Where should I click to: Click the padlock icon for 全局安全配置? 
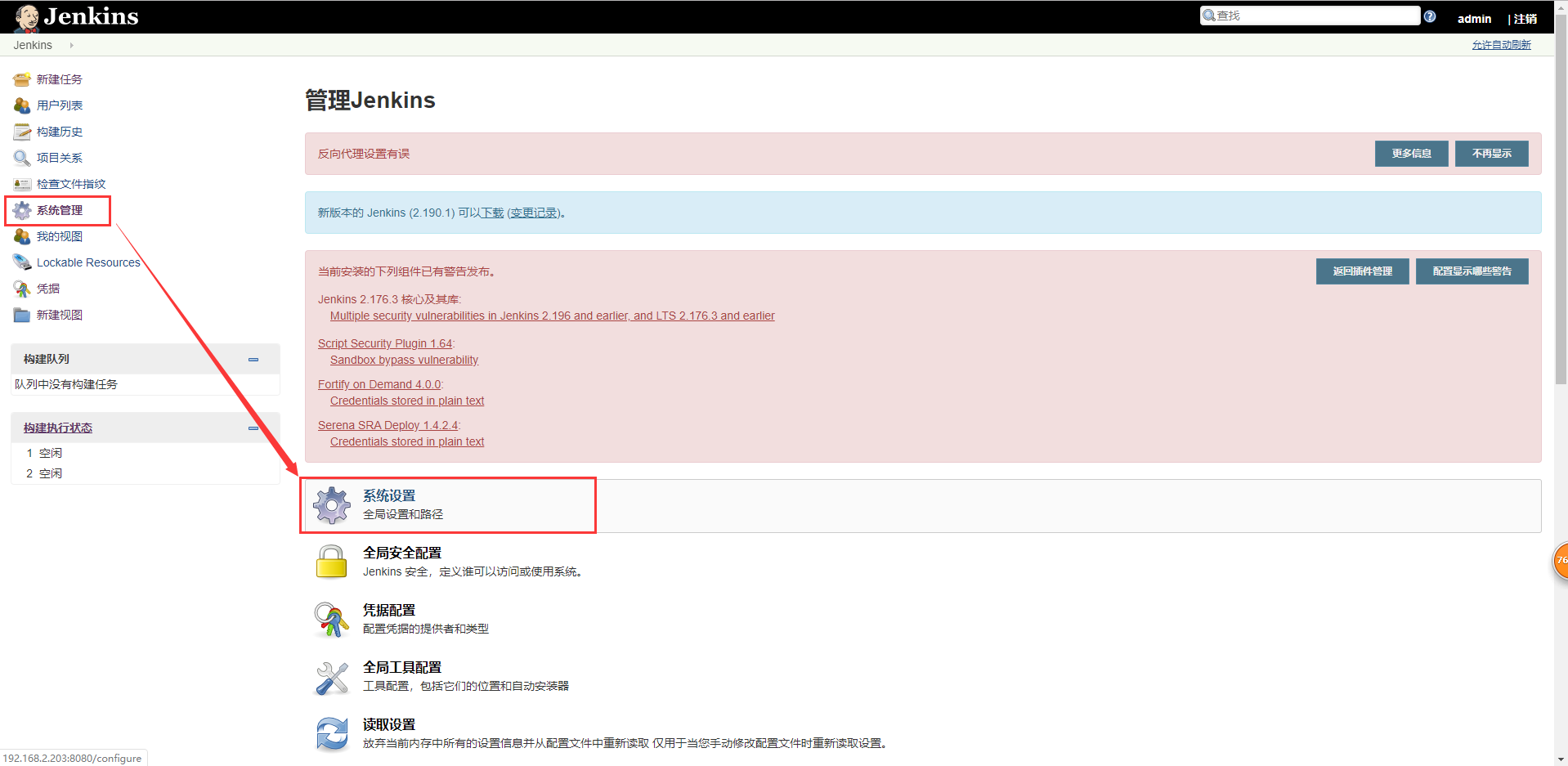click(332, 562)
